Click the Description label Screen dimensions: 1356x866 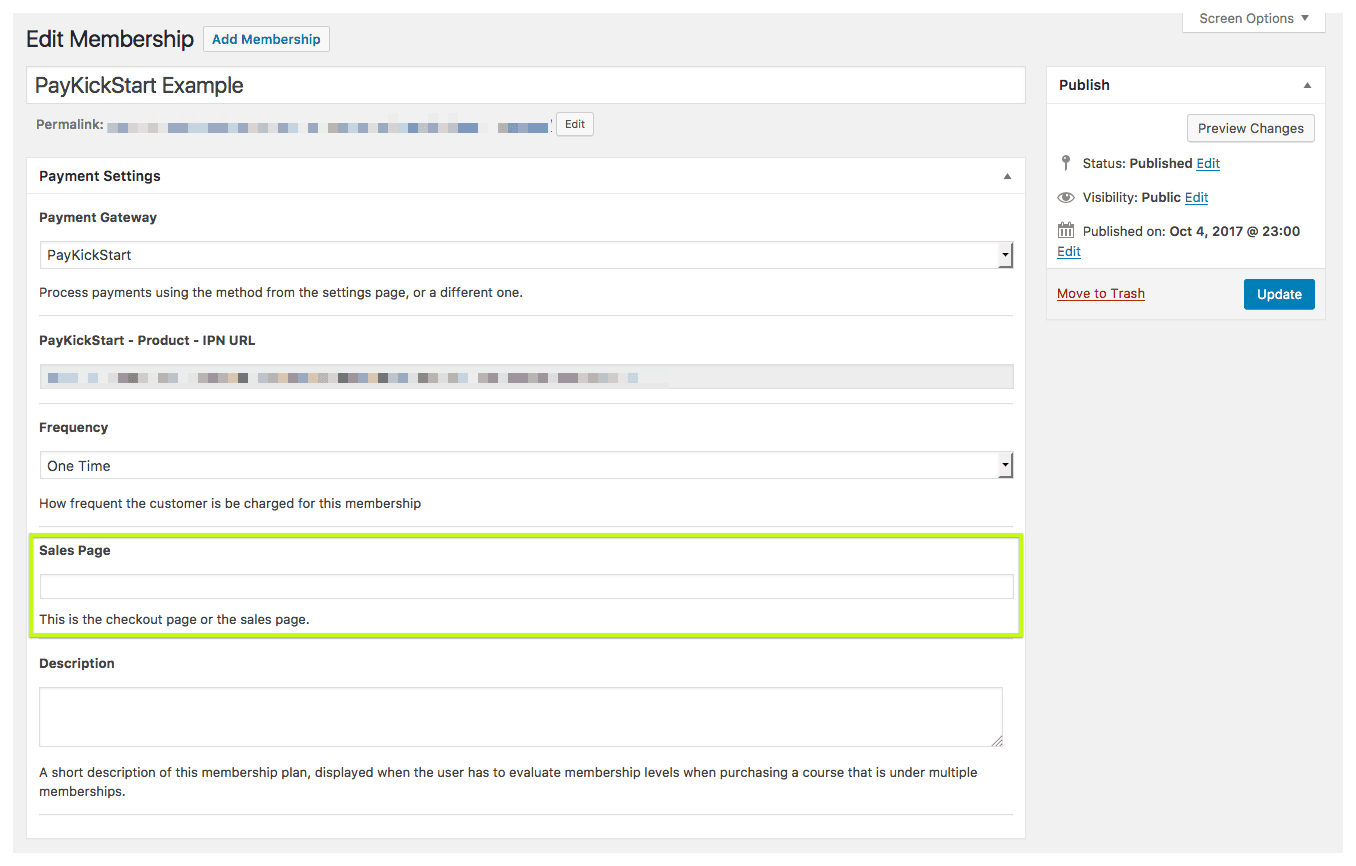(77, 663)
